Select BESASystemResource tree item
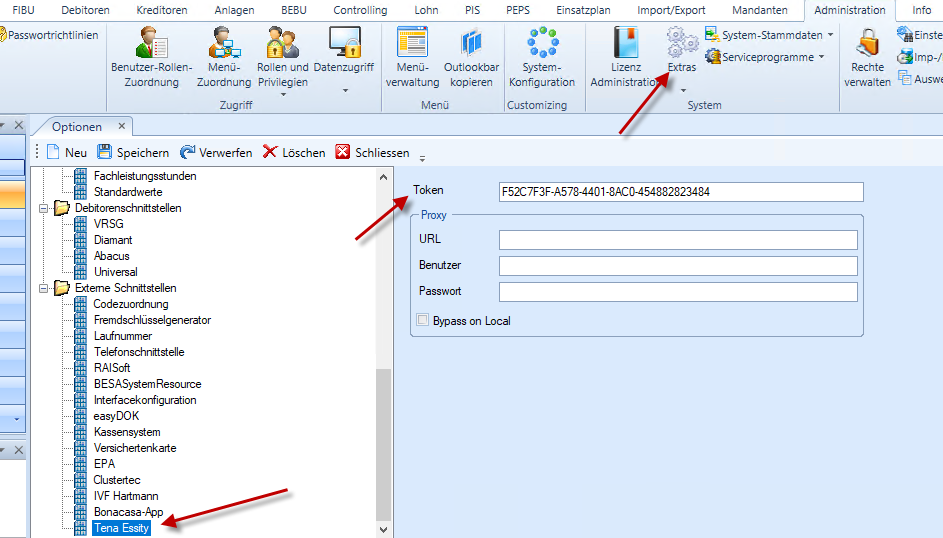This screenshot has height=538, width=943. pyautogui.click(x=147, y=384)
